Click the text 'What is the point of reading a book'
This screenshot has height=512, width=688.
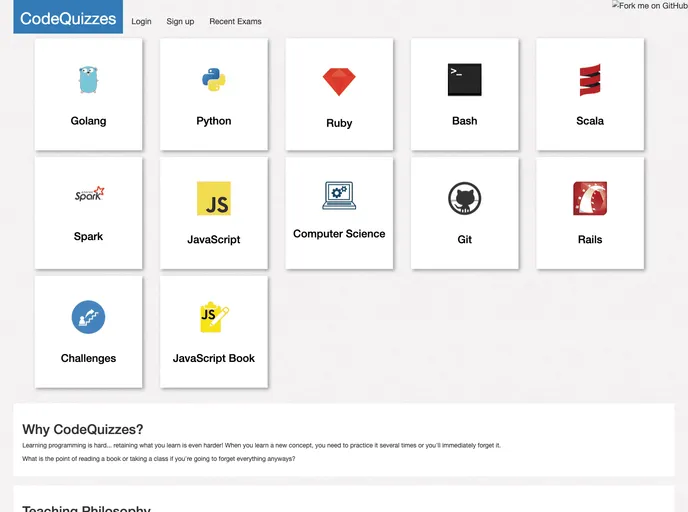click(x=158, y=458)
